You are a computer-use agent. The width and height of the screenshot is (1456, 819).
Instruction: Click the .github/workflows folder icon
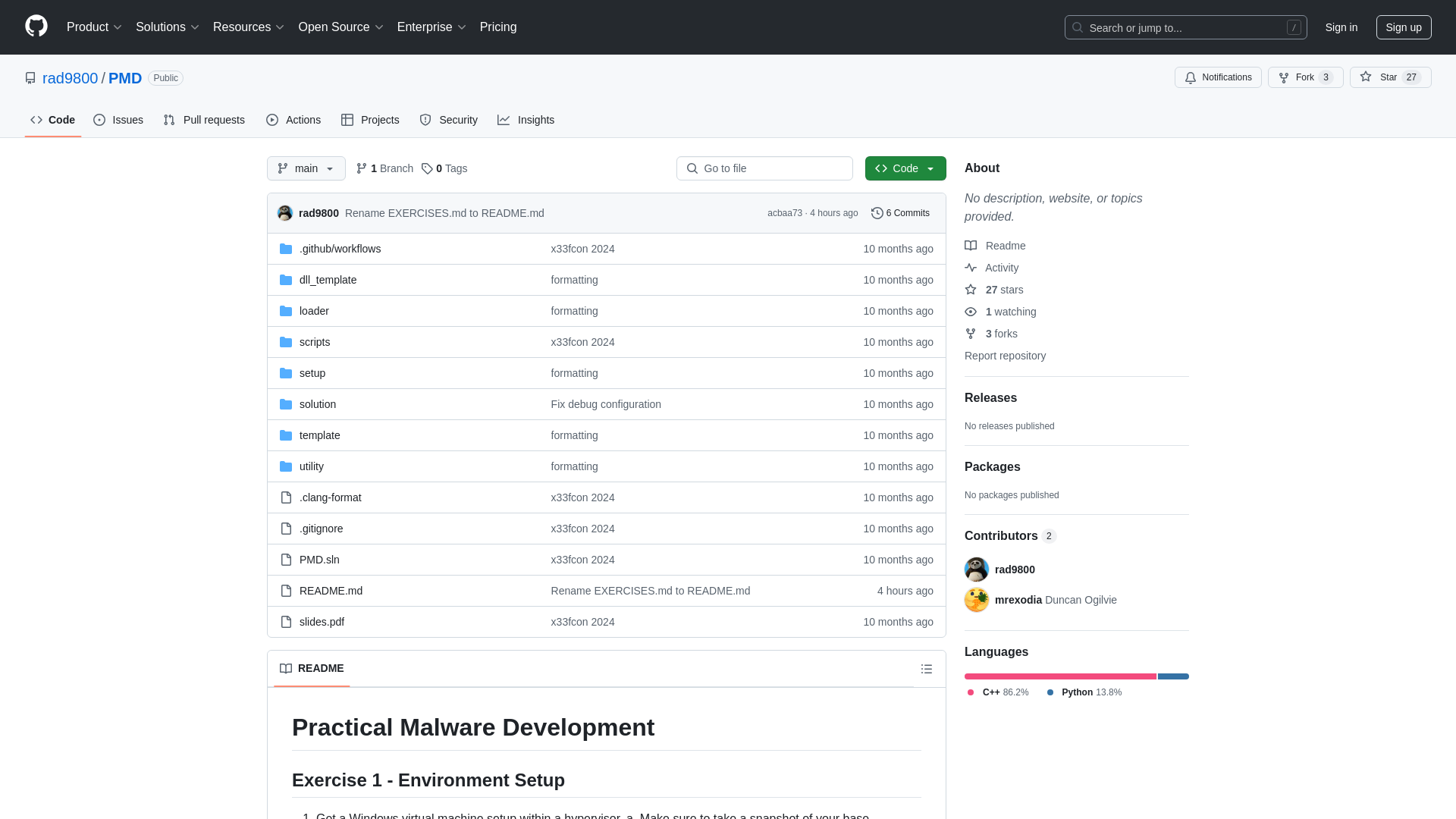point(286,249)
